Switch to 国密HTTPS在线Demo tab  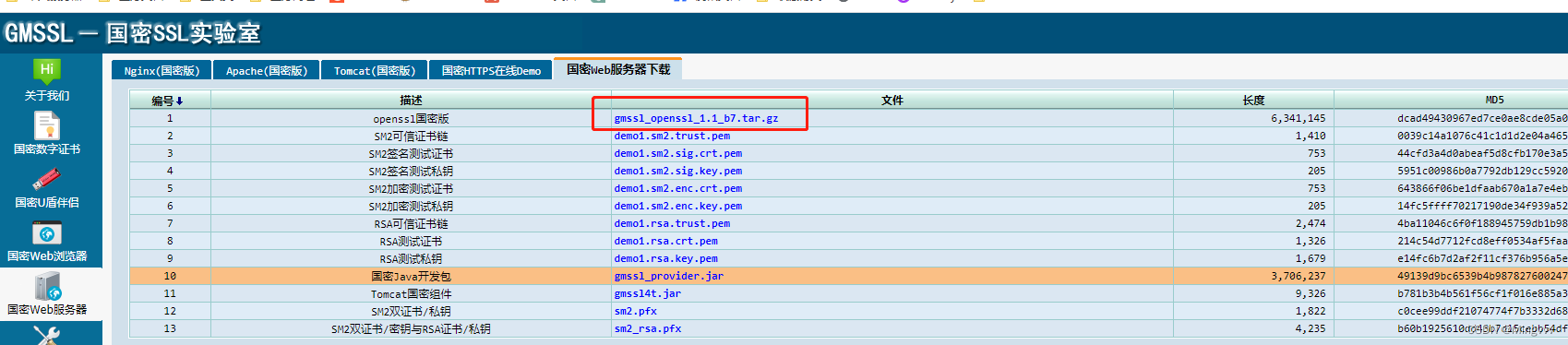click(x=491, y=70)
